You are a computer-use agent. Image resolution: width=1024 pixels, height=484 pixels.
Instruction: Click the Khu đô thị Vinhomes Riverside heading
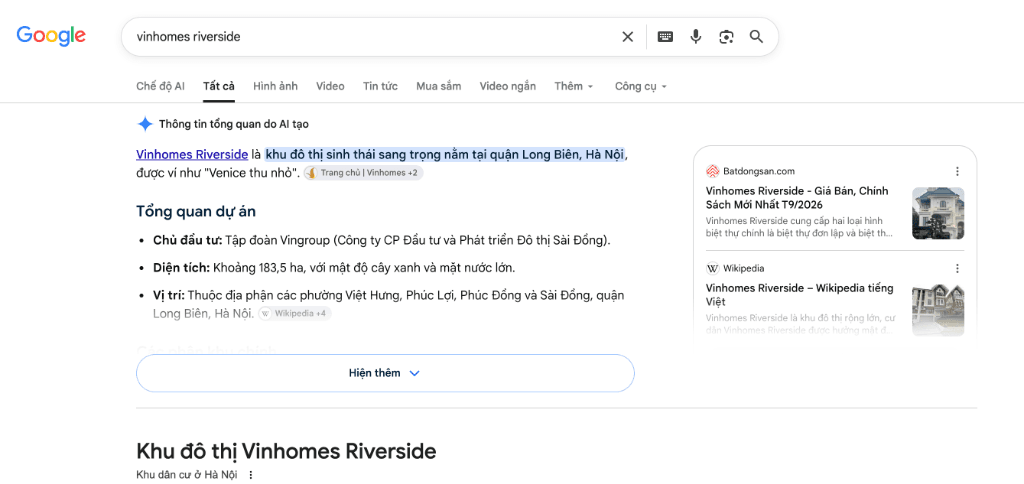[x=286, y=451]
